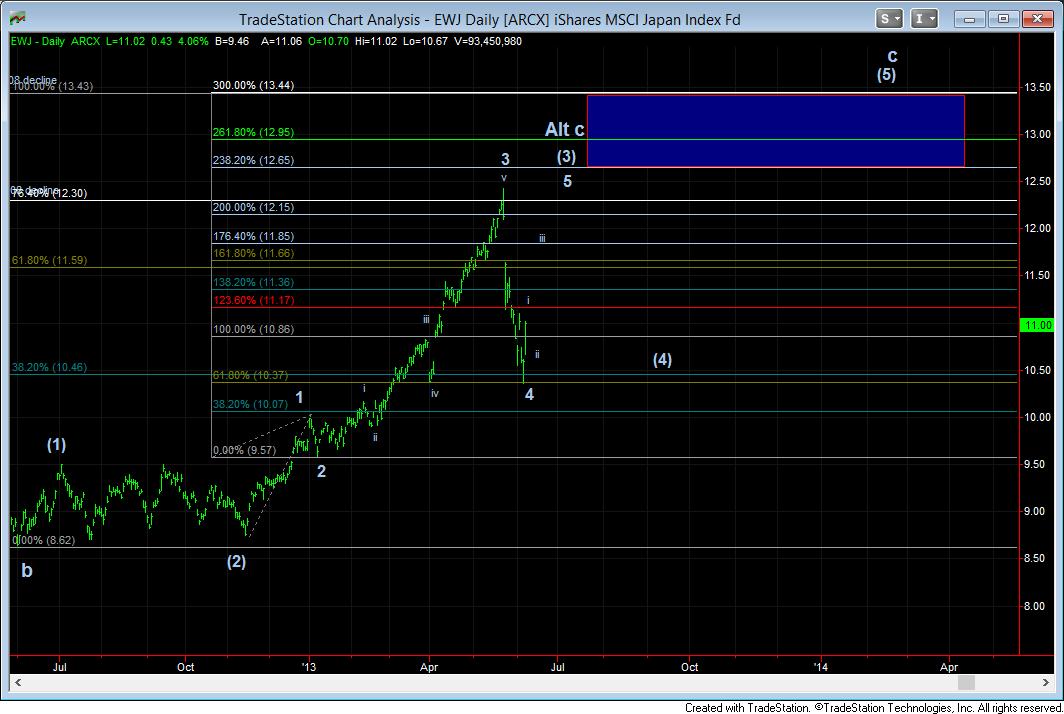This screenshot has width=1064, height=714.
Task: Click the 'V=93,450,980' volume value
Action: pyautogui.click(x=488, y=41)
